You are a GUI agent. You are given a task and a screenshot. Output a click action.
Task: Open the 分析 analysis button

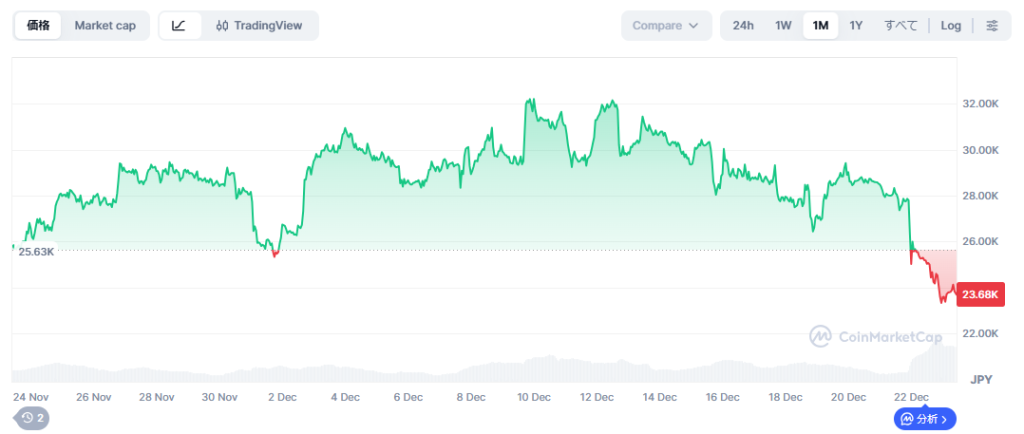coord(925,419)
